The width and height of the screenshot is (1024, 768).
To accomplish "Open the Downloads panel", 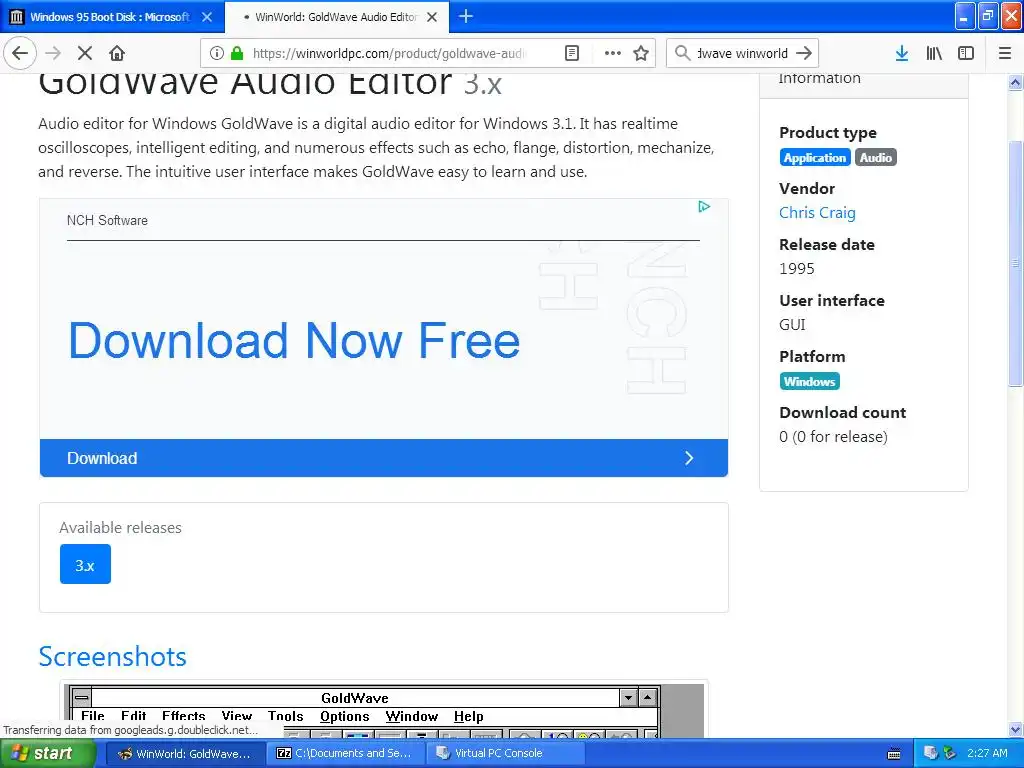I will [901, 53].
